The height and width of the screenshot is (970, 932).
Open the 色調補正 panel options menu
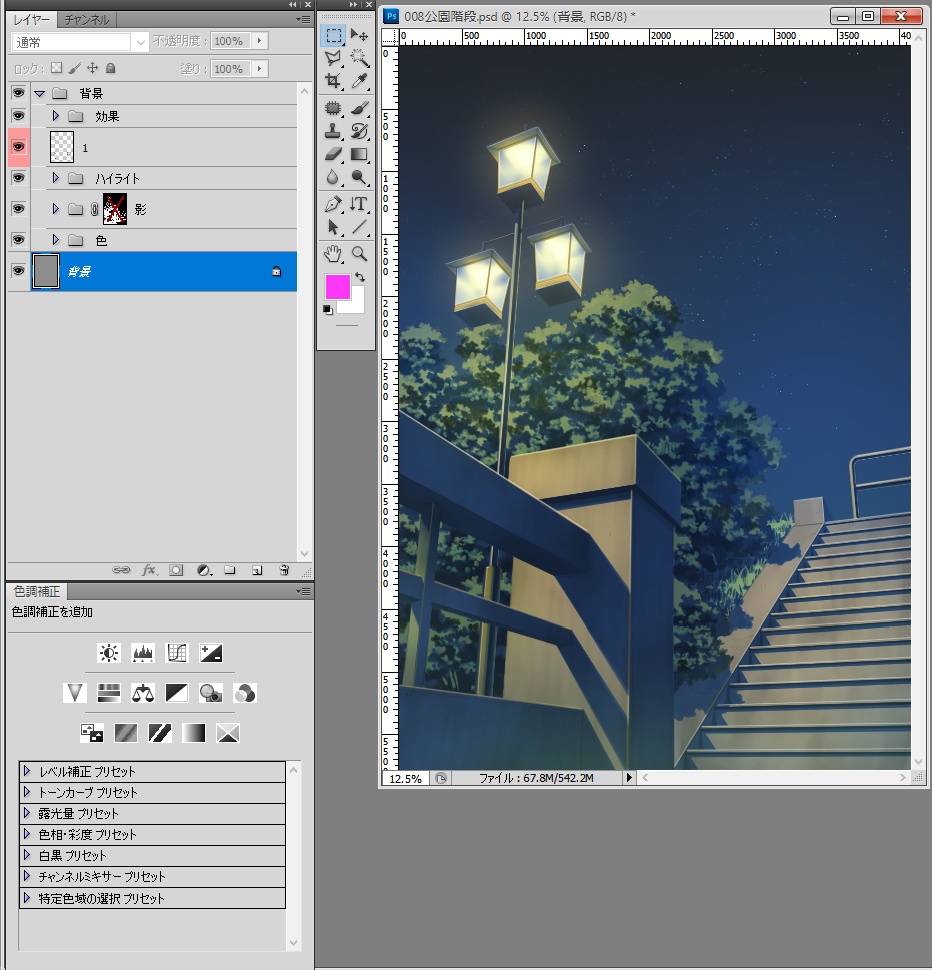(303, 591)
